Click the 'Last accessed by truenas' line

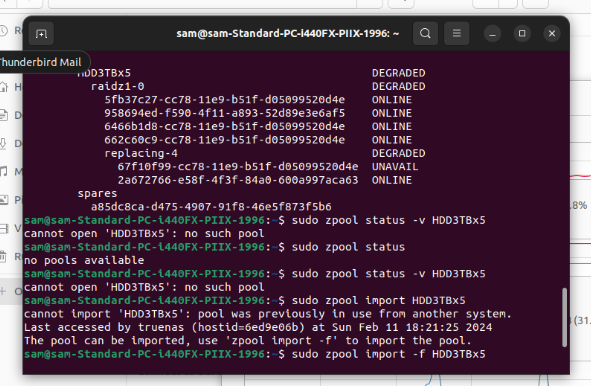tap(258, 328)
